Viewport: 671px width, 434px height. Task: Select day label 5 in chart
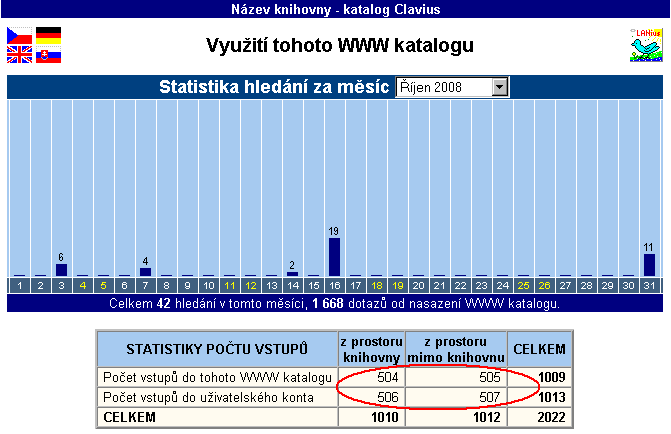point(104,285)
